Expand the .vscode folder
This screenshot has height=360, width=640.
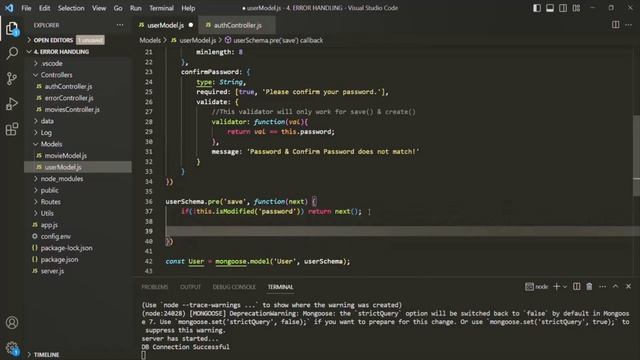click(x=78, y=63)
